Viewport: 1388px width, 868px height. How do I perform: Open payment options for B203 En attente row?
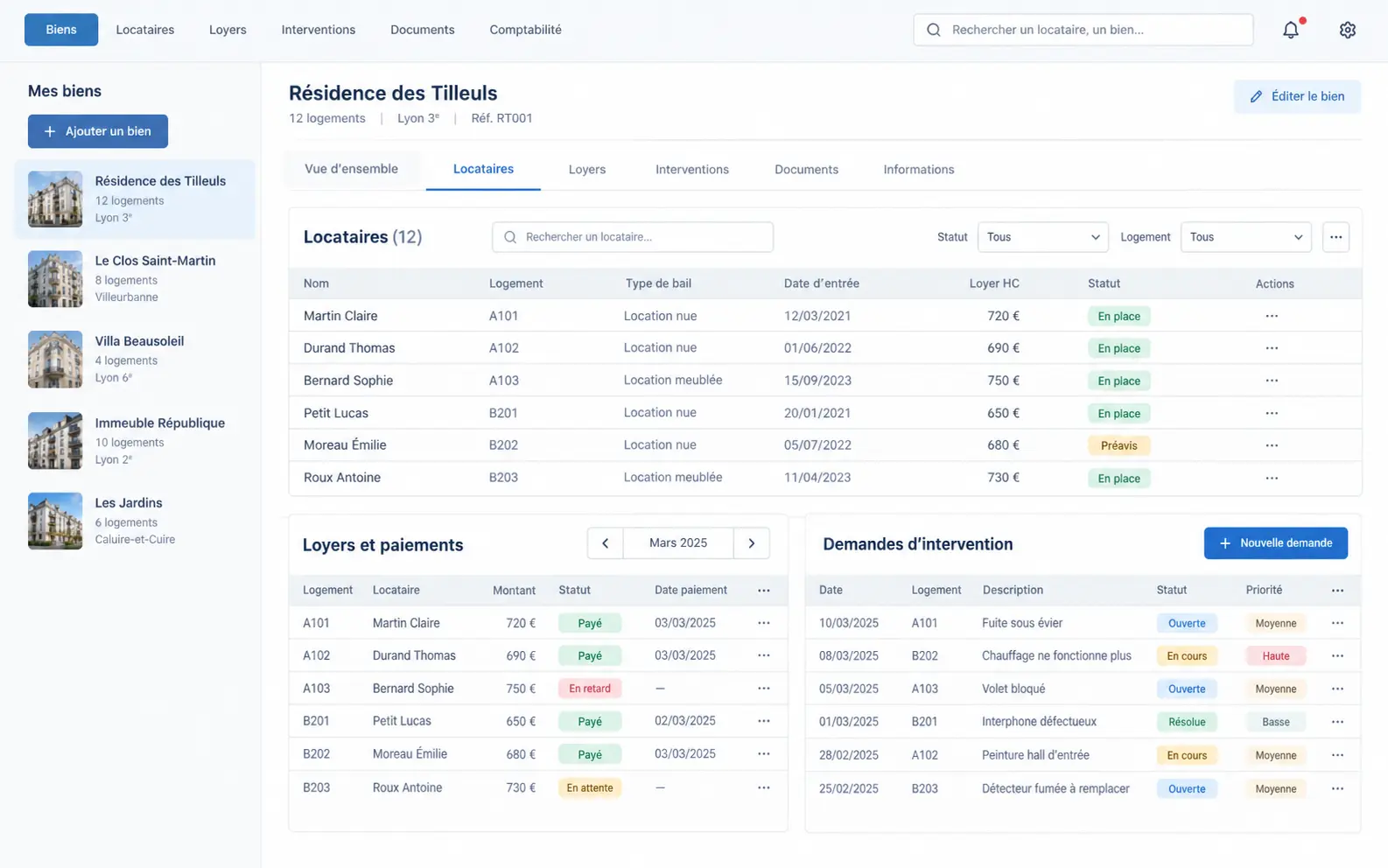[x=764, y=787]
